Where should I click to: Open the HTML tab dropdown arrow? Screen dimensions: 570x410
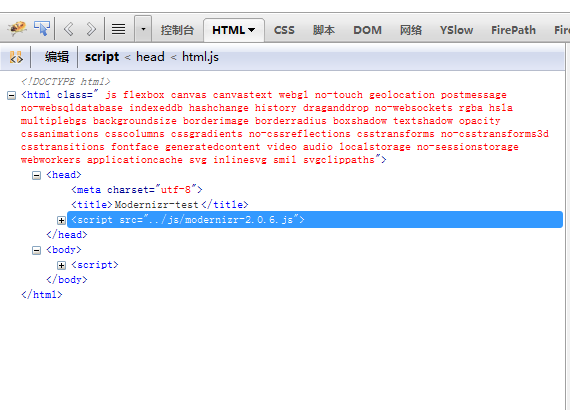(252, 30)
